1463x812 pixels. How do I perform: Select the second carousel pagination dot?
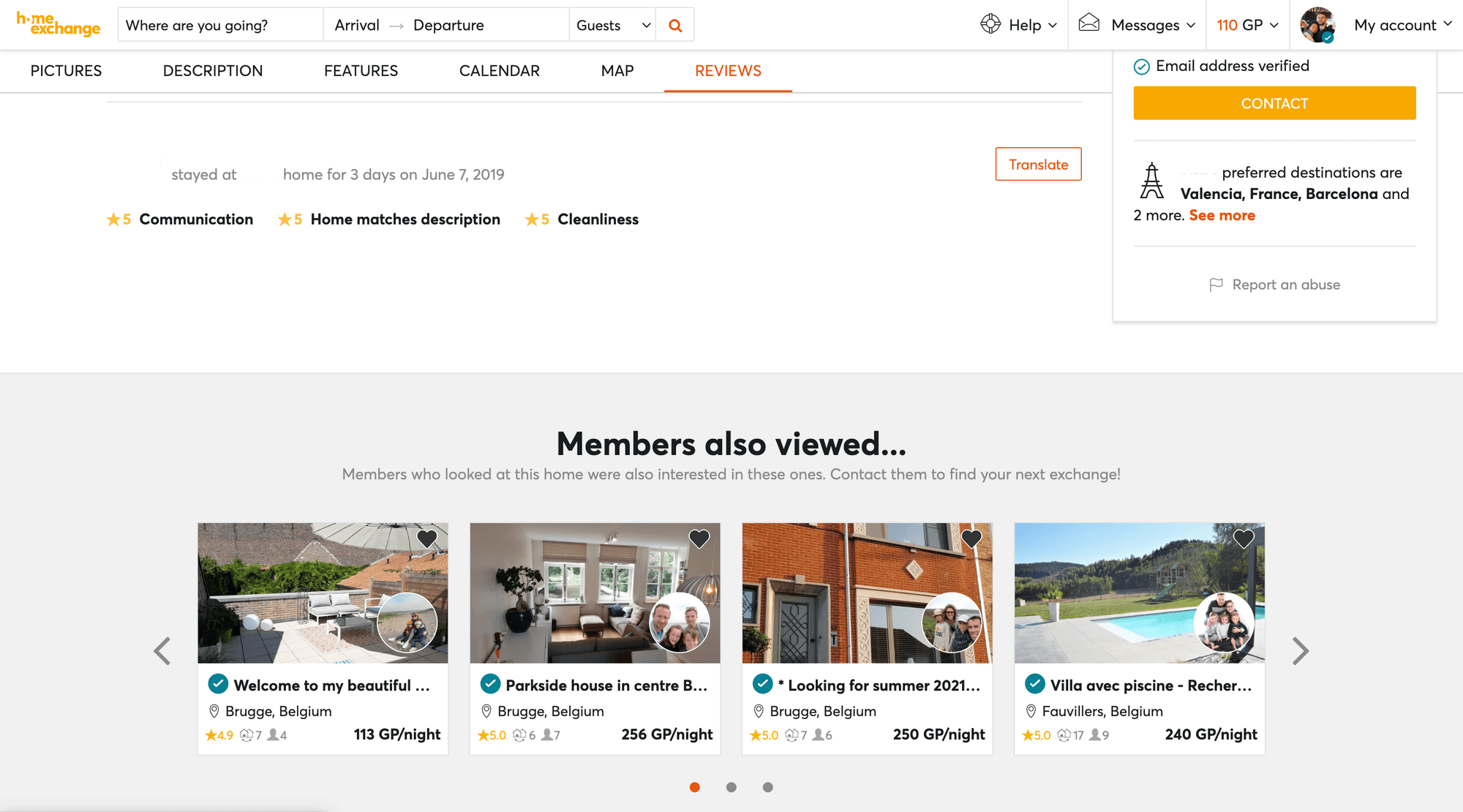click(731, 787)
